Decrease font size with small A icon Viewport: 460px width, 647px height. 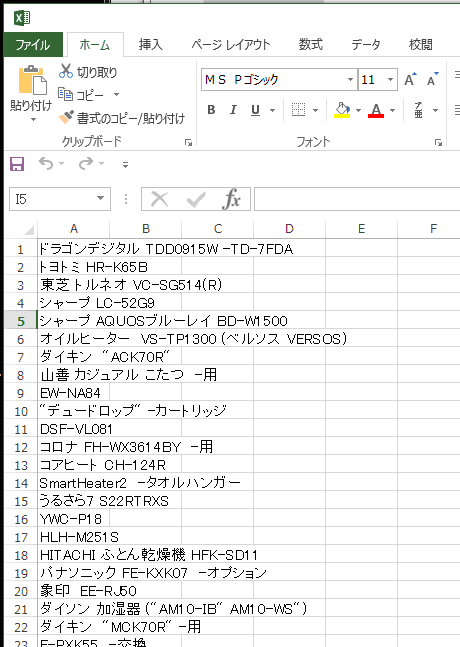point(432,79)
